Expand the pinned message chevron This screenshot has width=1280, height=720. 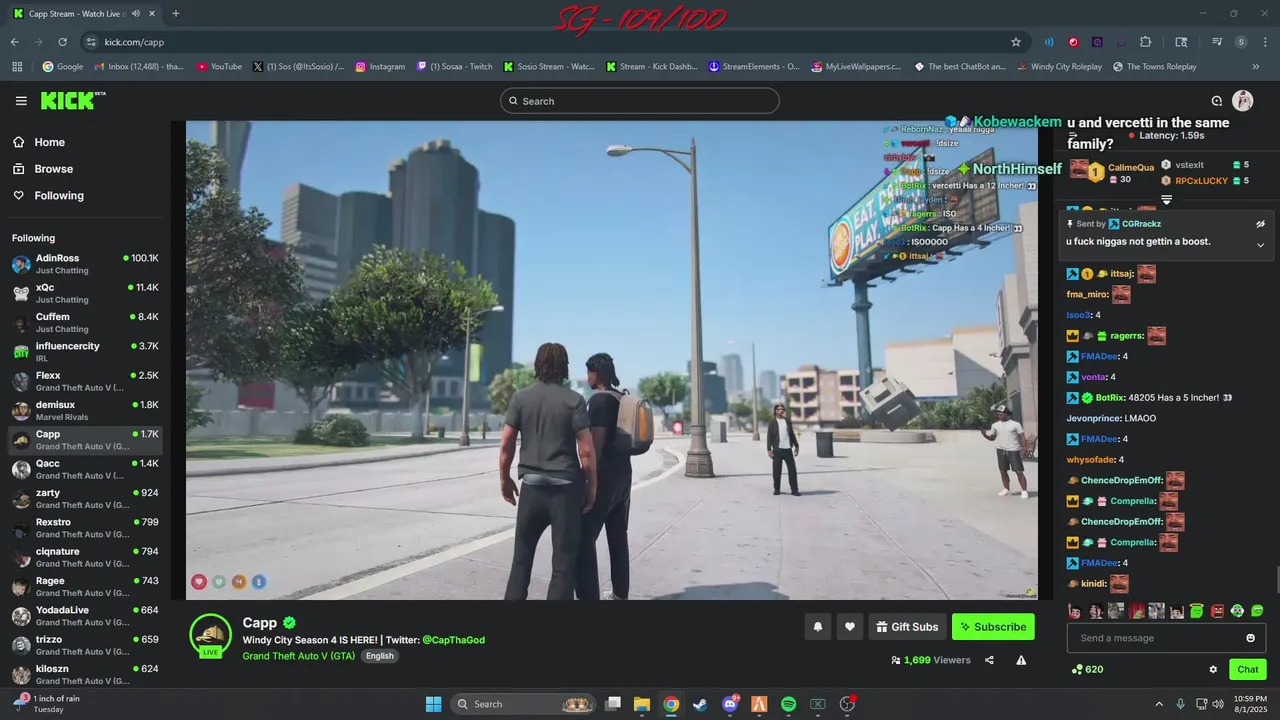pos(1260,245)
